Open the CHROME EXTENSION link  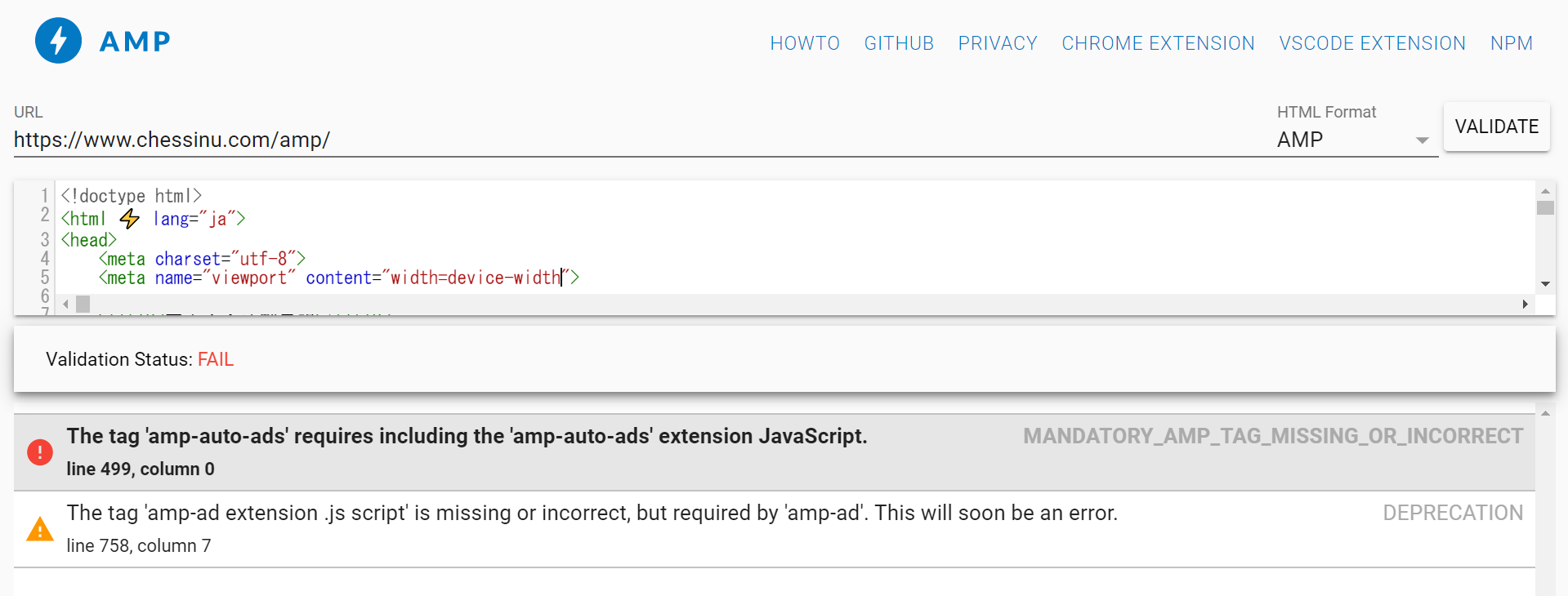pyautogui.click(x=1157, y=42)
